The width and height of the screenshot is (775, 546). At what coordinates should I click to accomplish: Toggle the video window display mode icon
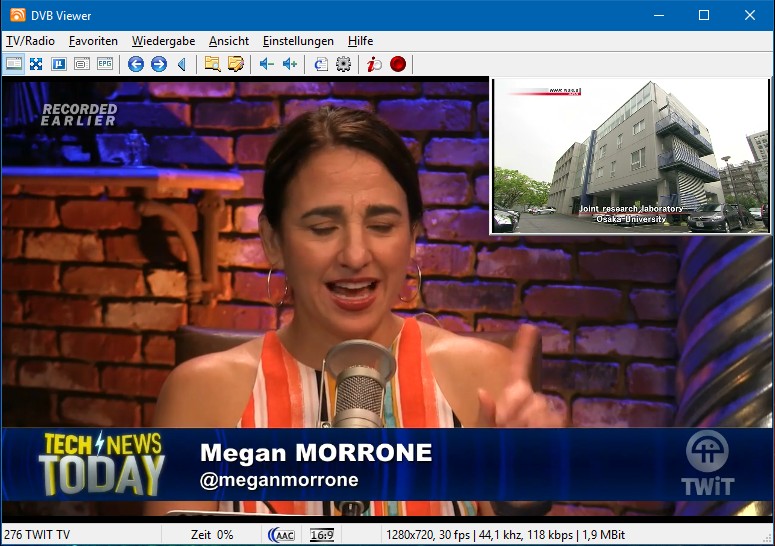point(14,64)
